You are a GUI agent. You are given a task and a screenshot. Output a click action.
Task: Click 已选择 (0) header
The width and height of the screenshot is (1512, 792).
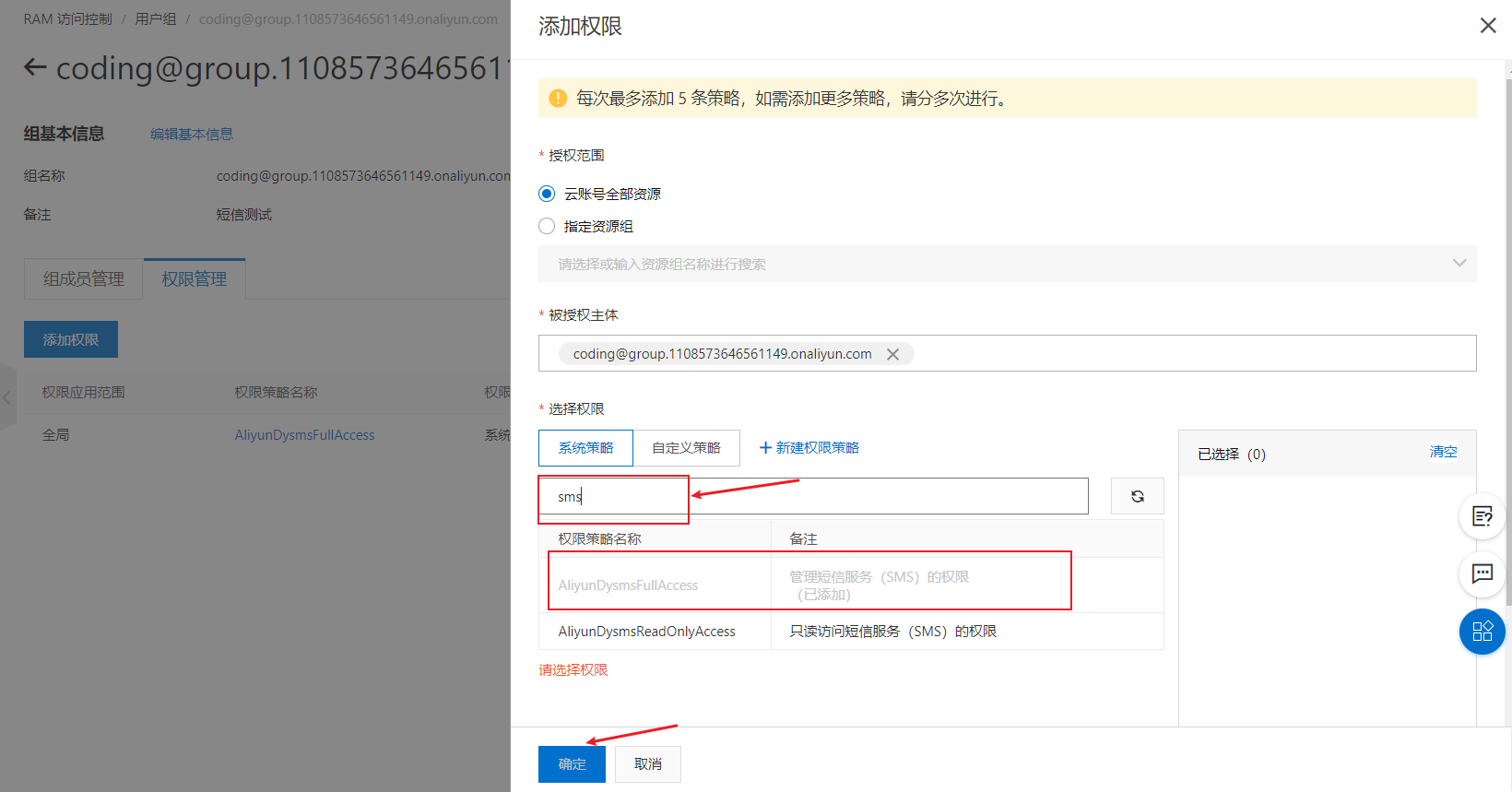1232,455
